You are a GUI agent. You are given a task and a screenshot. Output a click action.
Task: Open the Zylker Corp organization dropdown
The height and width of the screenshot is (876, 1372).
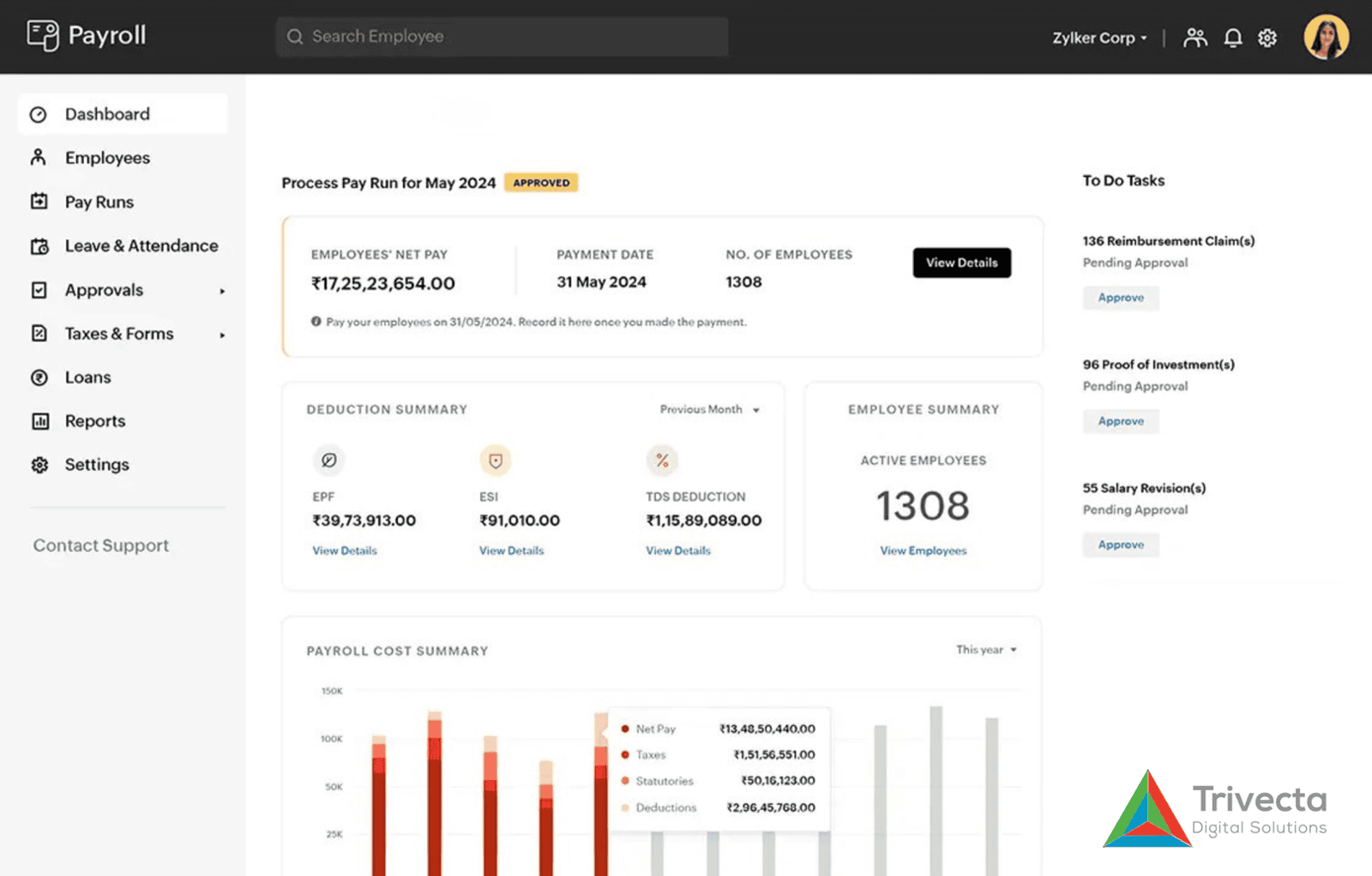[1099, 38]
